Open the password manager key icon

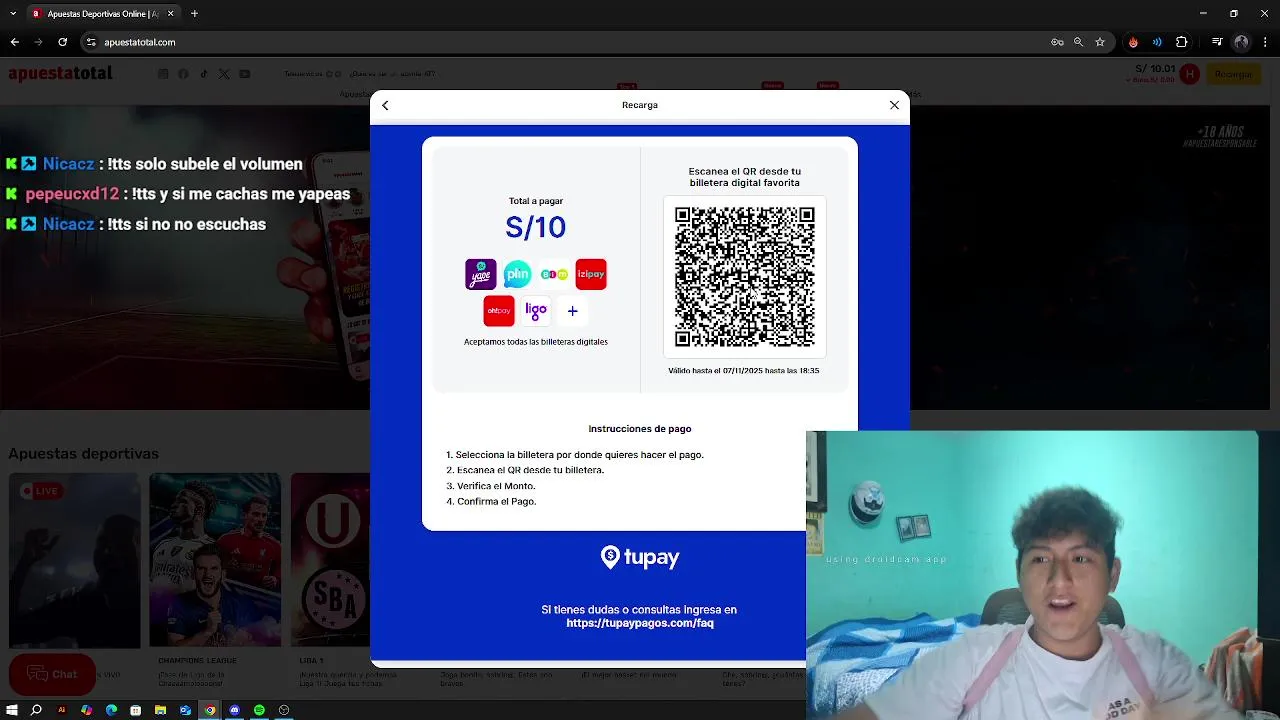[x=1057, y=42]
